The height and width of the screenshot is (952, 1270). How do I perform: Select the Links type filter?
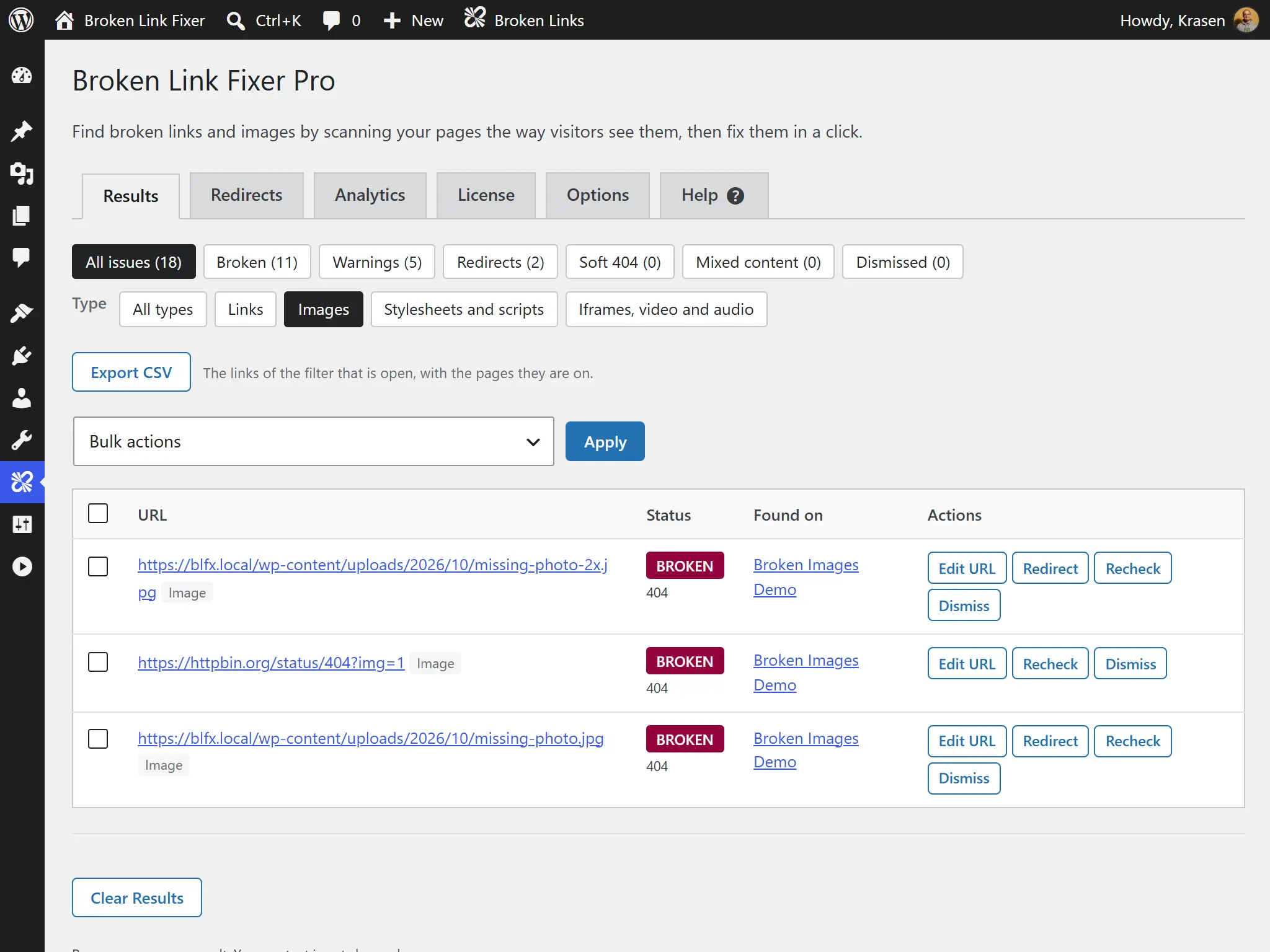246,309
